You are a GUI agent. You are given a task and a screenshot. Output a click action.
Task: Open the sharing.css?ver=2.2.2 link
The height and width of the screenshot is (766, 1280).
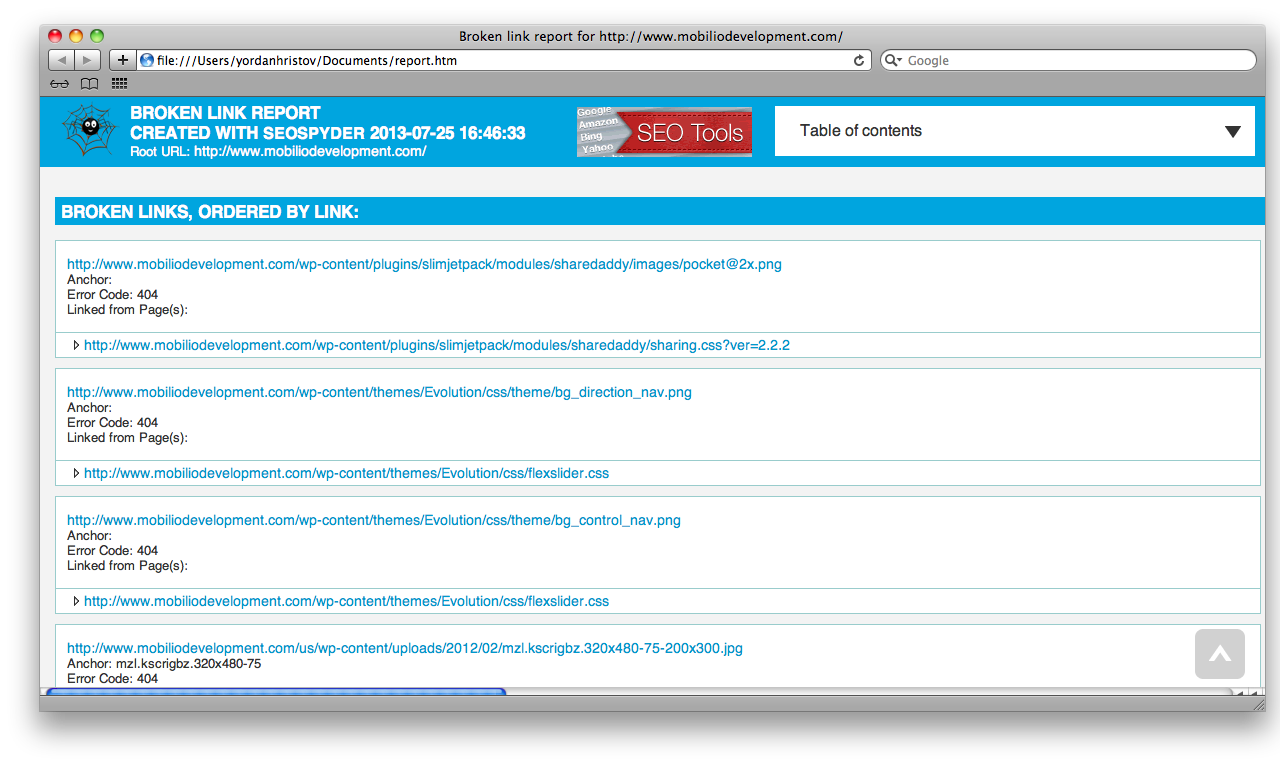click(437, 345)
